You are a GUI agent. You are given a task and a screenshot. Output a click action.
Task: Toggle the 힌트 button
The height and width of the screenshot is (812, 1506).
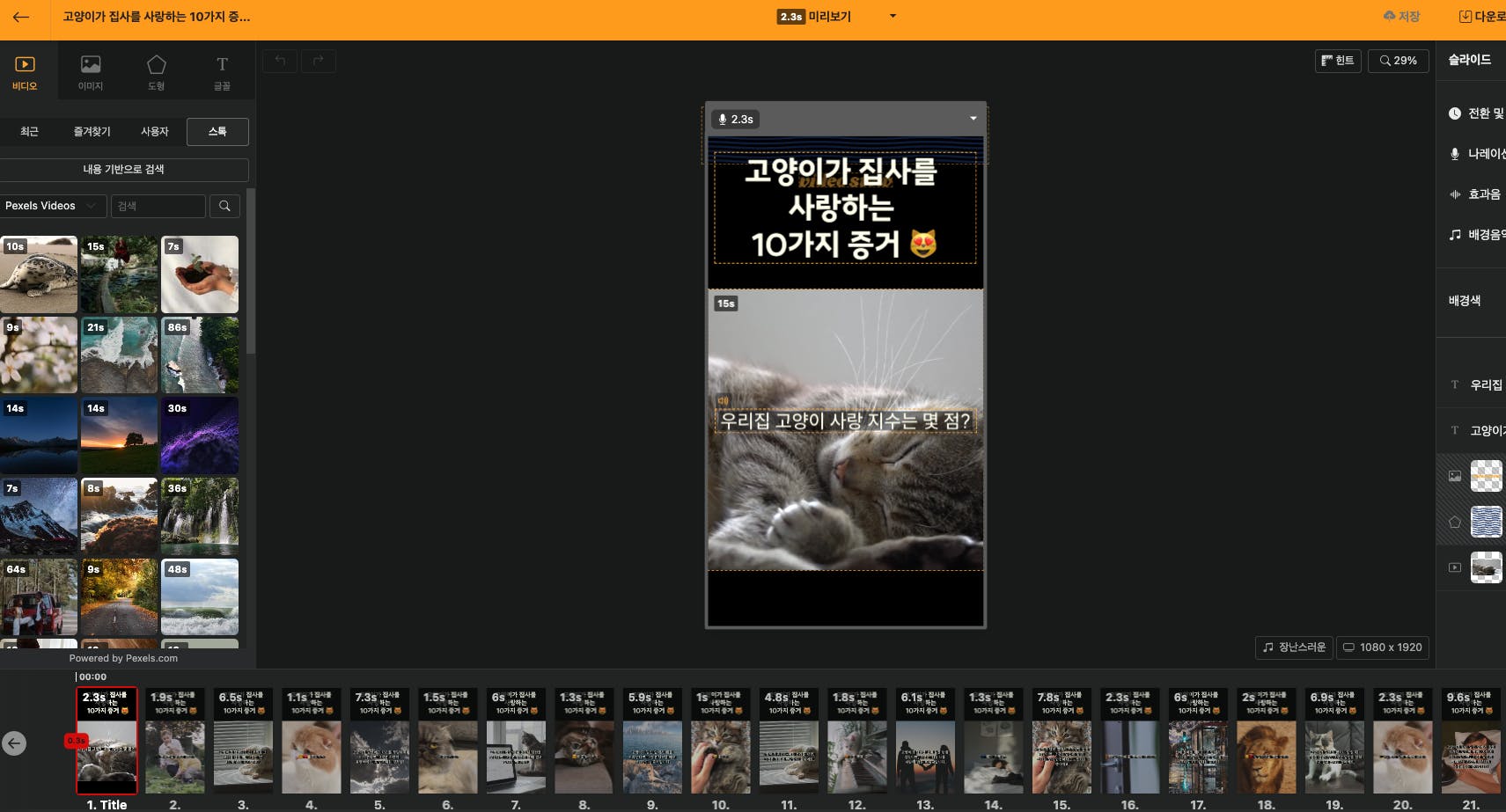(1337, 61)
